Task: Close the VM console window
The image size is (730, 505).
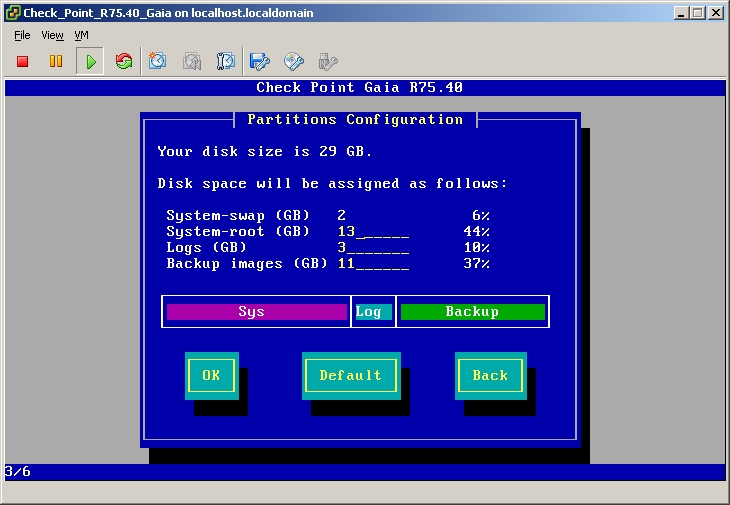Action: [x=715, y=13]
